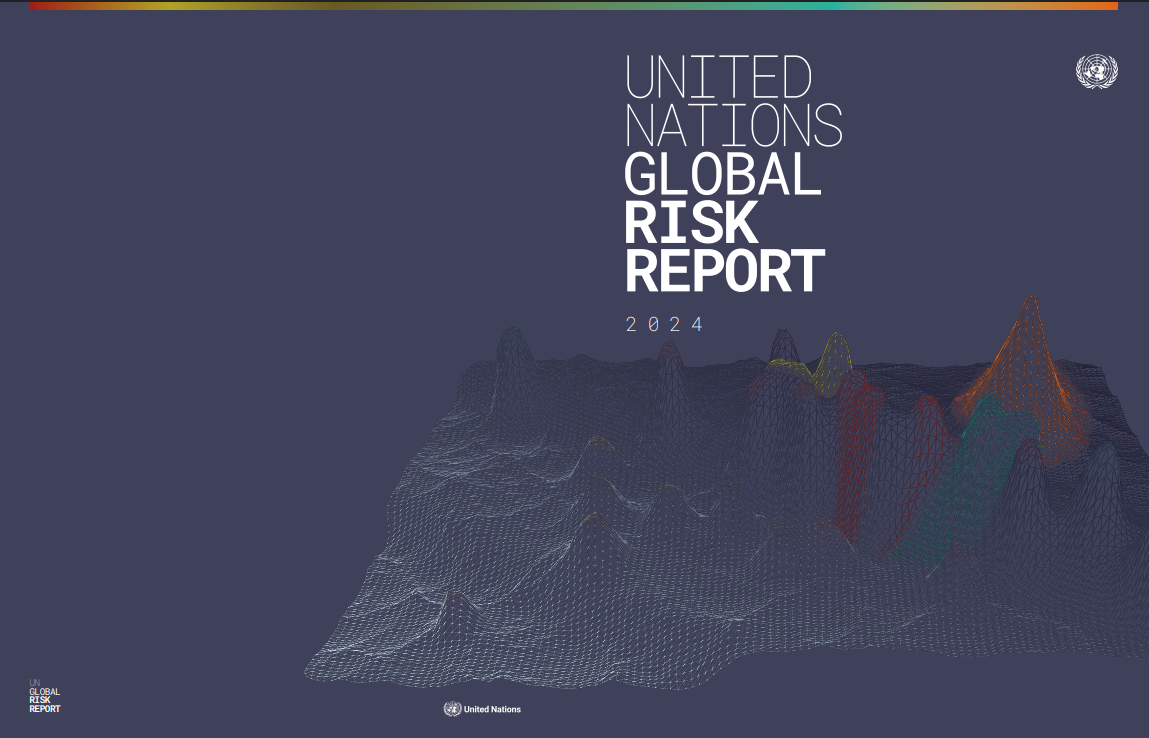Click the bold word "RISK" in the large title
The image size is (1149, 738).
point(690,222)
